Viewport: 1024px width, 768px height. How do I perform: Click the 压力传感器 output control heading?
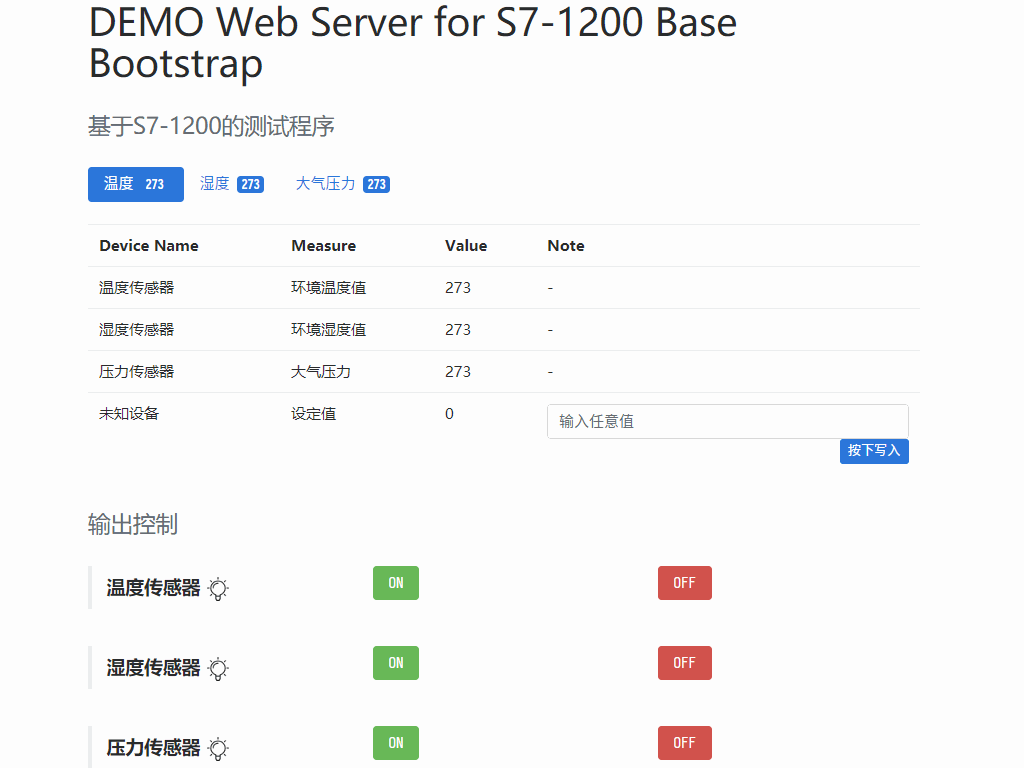(153, 747)
